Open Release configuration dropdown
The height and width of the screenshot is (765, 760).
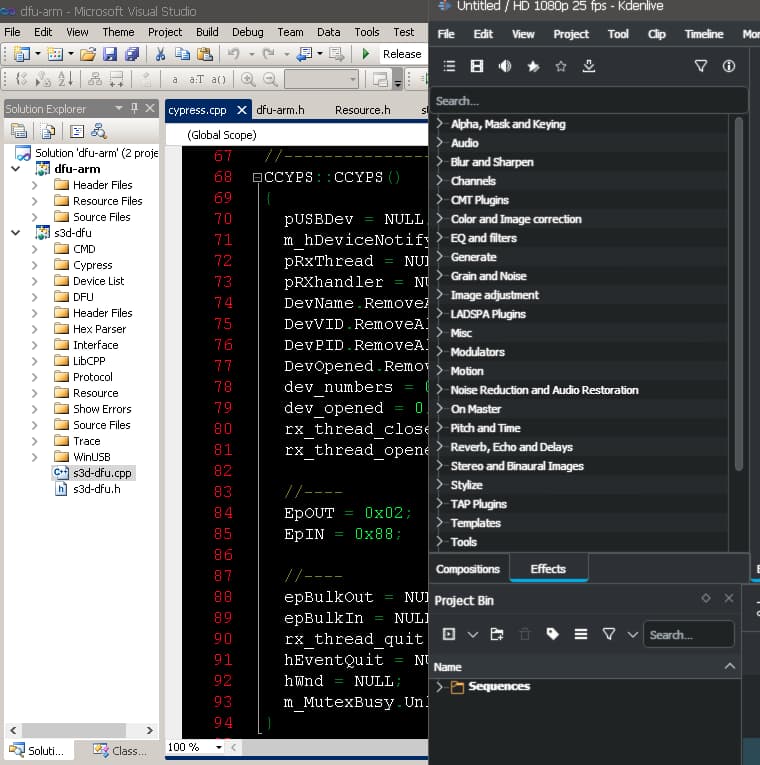click(403, 54)
